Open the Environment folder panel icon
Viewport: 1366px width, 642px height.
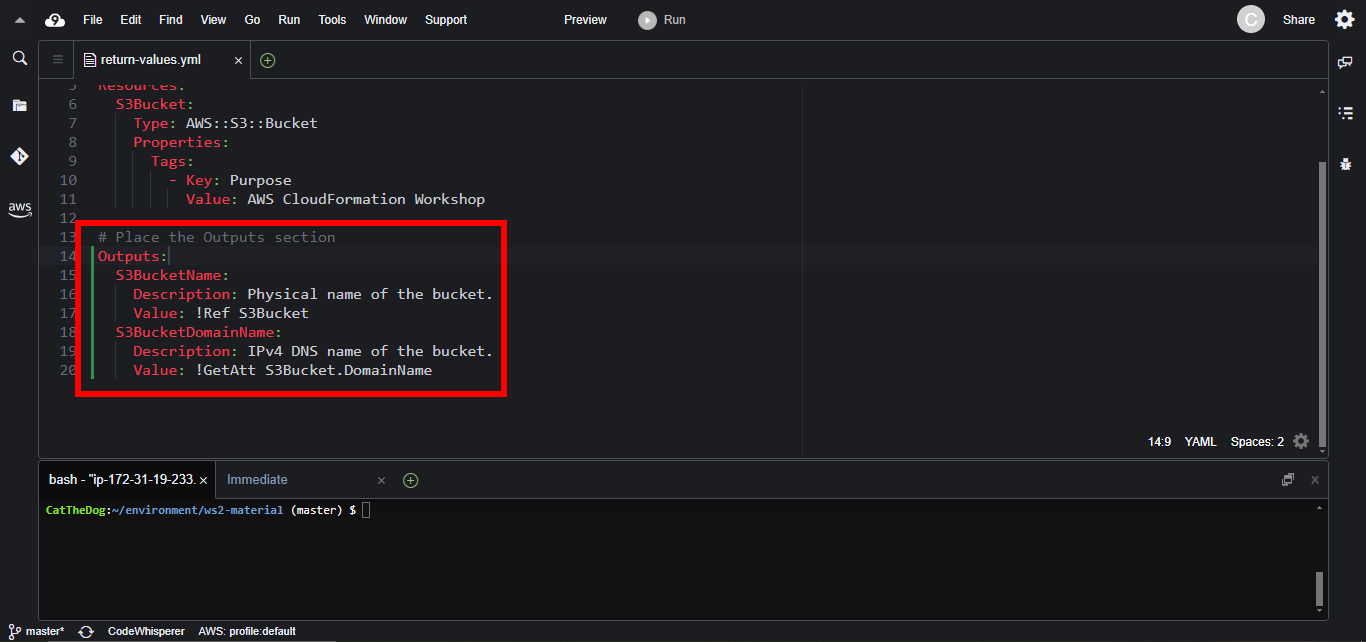pos(19,105)
